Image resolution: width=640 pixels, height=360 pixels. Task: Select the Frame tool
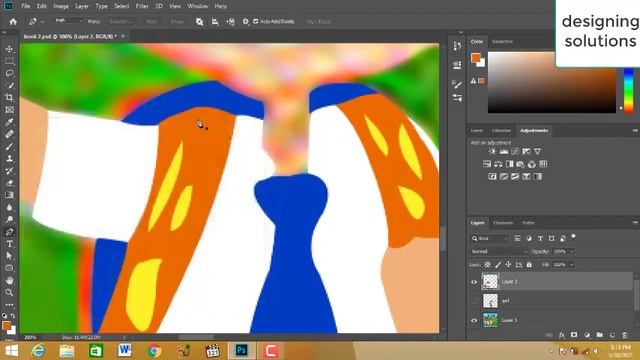[x=9, y=110]
